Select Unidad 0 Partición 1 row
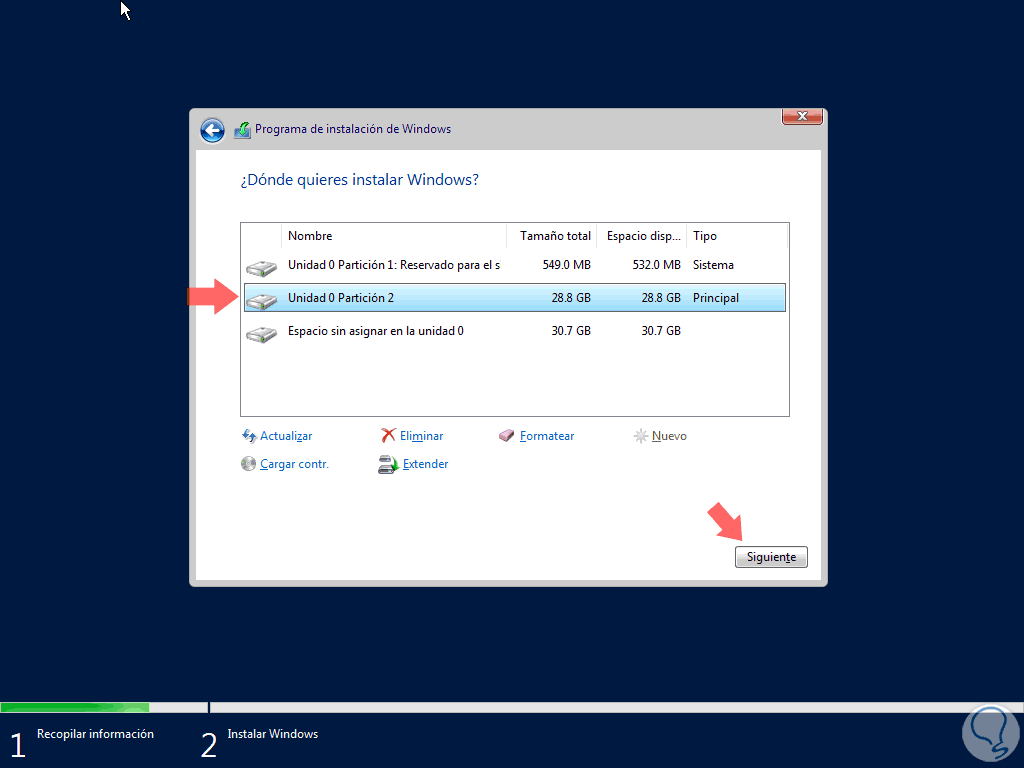Viewport: 1024px width, 768px height. (x=515, y=265)
